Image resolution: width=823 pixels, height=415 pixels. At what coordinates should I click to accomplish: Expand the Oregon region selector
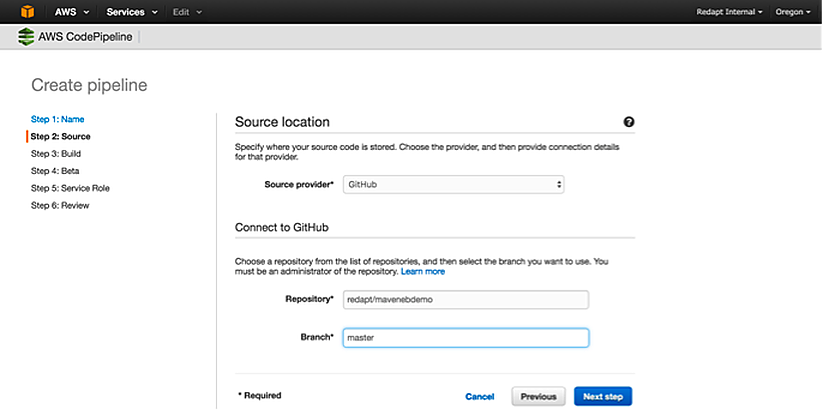[x=793, y=12]
